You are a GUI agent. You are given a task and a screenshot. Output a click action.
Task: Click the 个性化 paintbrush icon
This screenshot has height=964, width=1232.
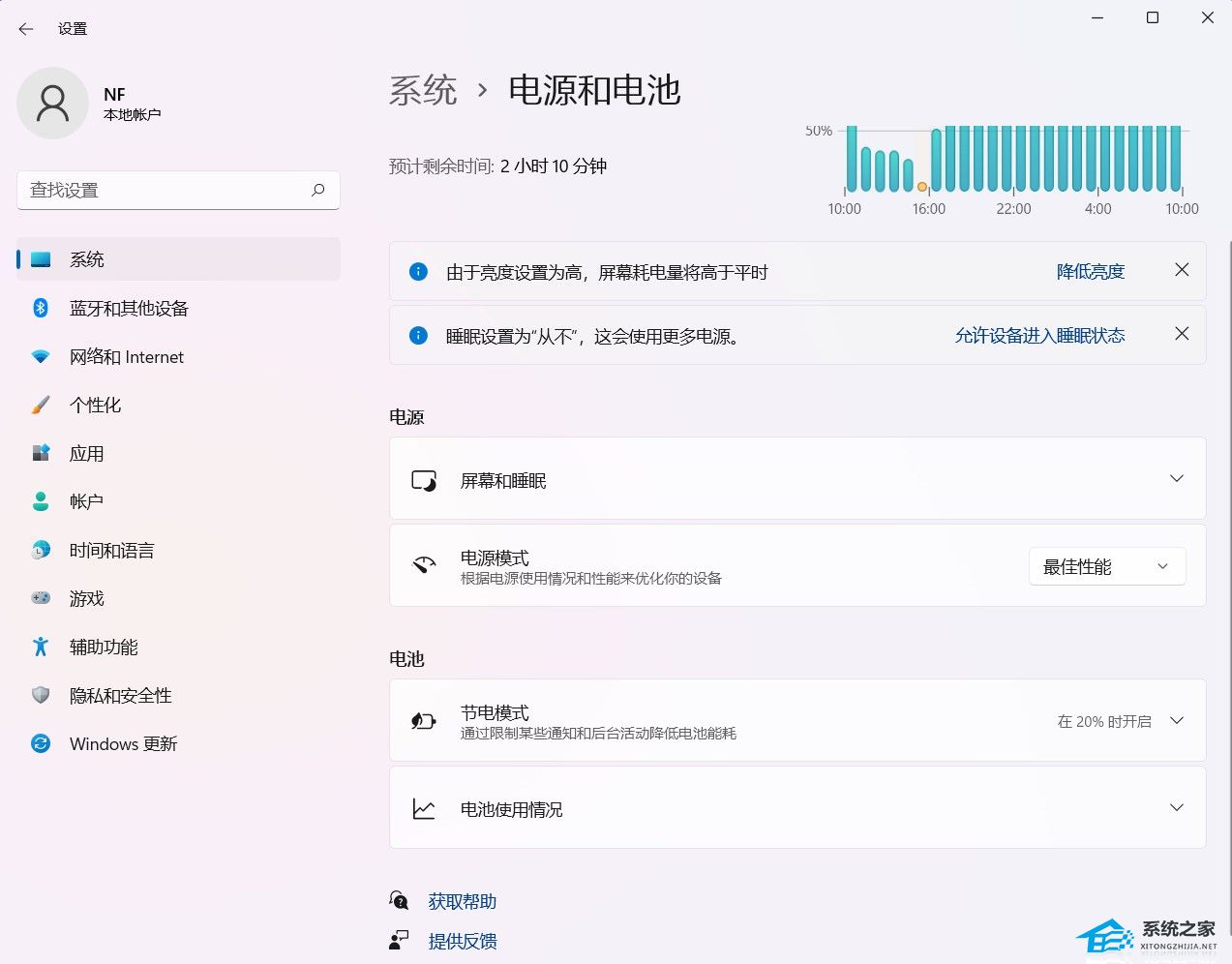pos(41,405)
